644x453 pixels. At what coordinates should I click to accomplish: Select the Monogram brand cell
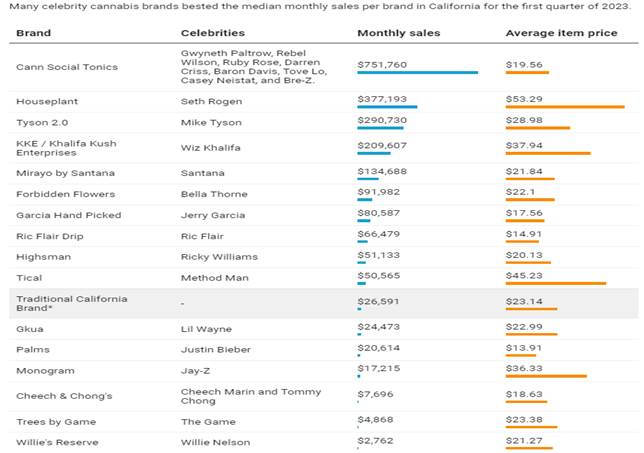[42, 370]
